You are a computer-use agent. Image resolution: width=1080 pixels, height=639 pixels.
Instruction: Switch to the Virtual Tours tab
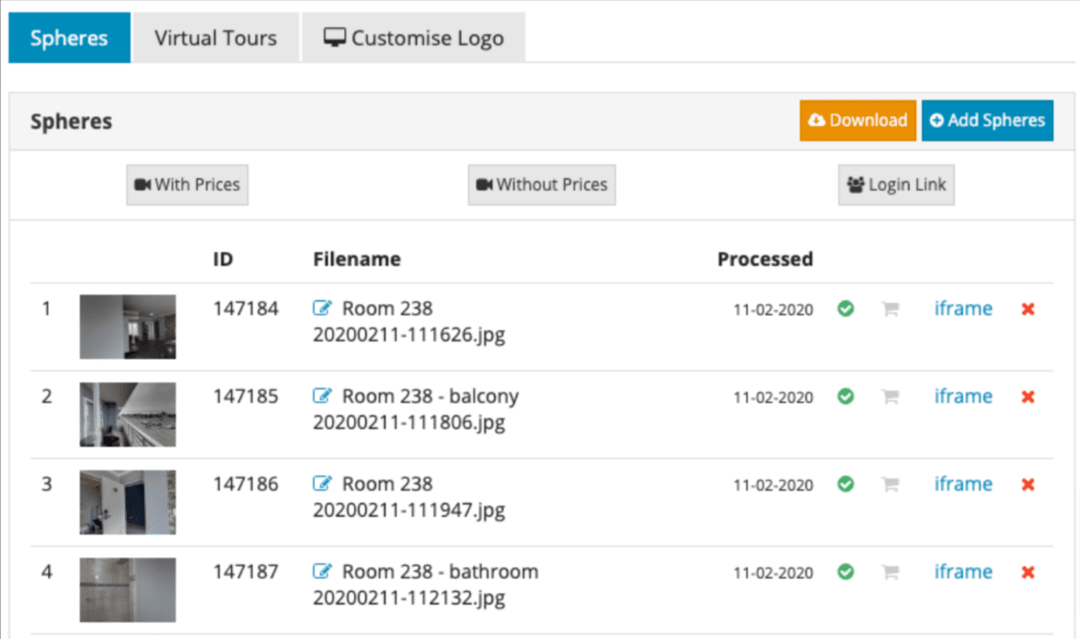pos(215,37)
